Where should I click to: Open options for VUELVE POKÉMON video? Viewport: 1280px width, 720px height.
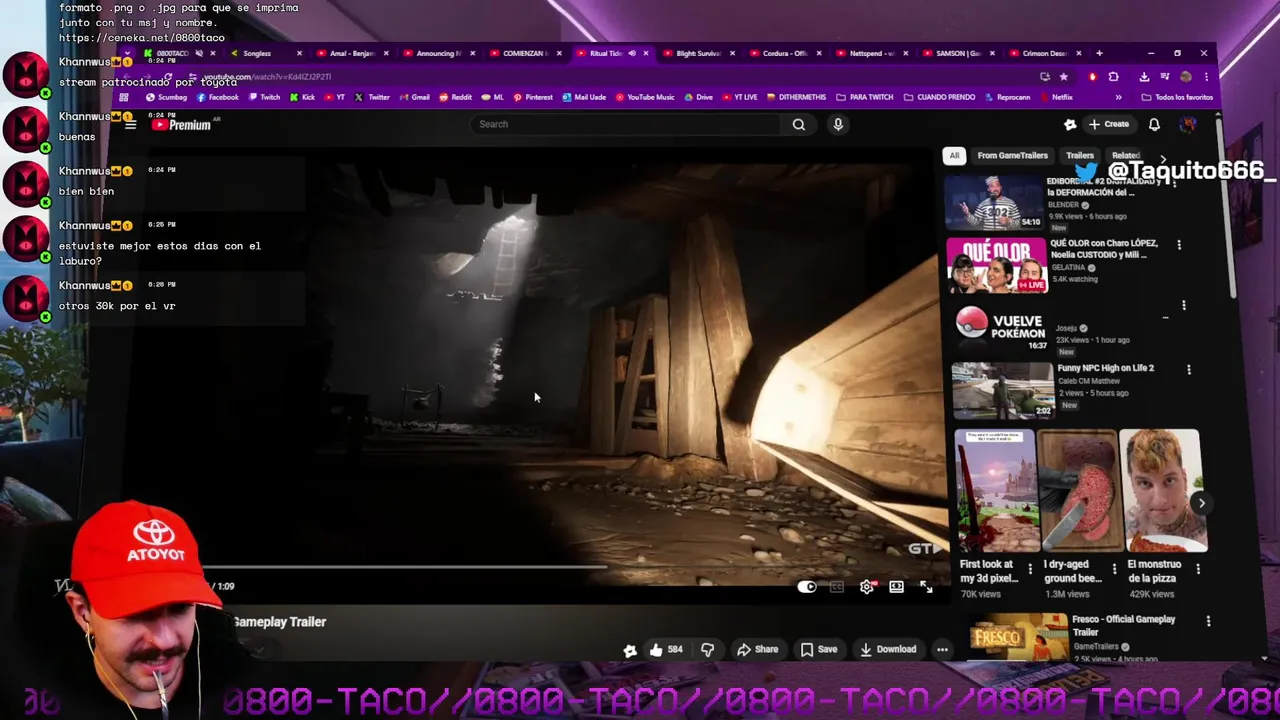point(1184,305)
